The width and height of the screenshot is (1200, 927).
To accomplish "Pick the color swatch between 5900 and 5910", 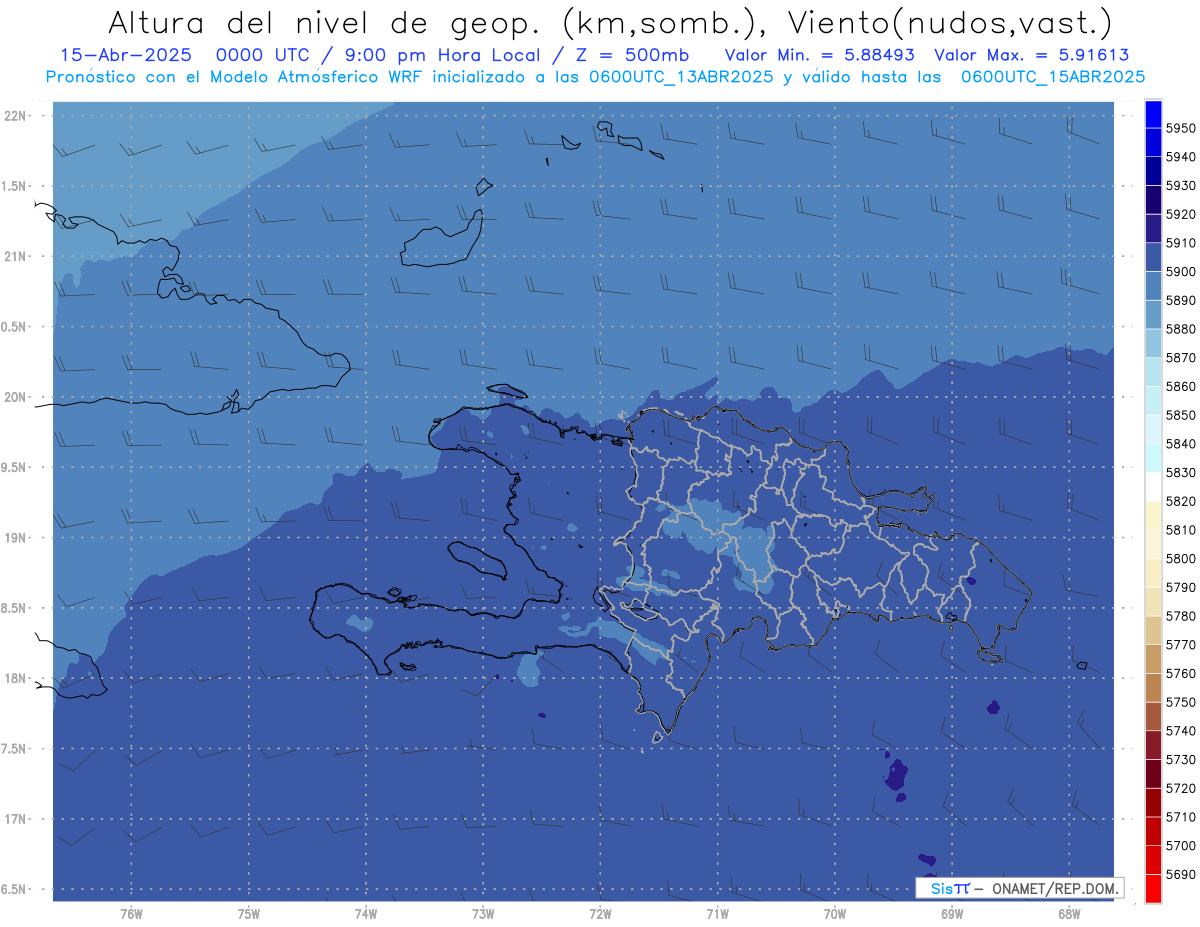I will (1153, 258).
